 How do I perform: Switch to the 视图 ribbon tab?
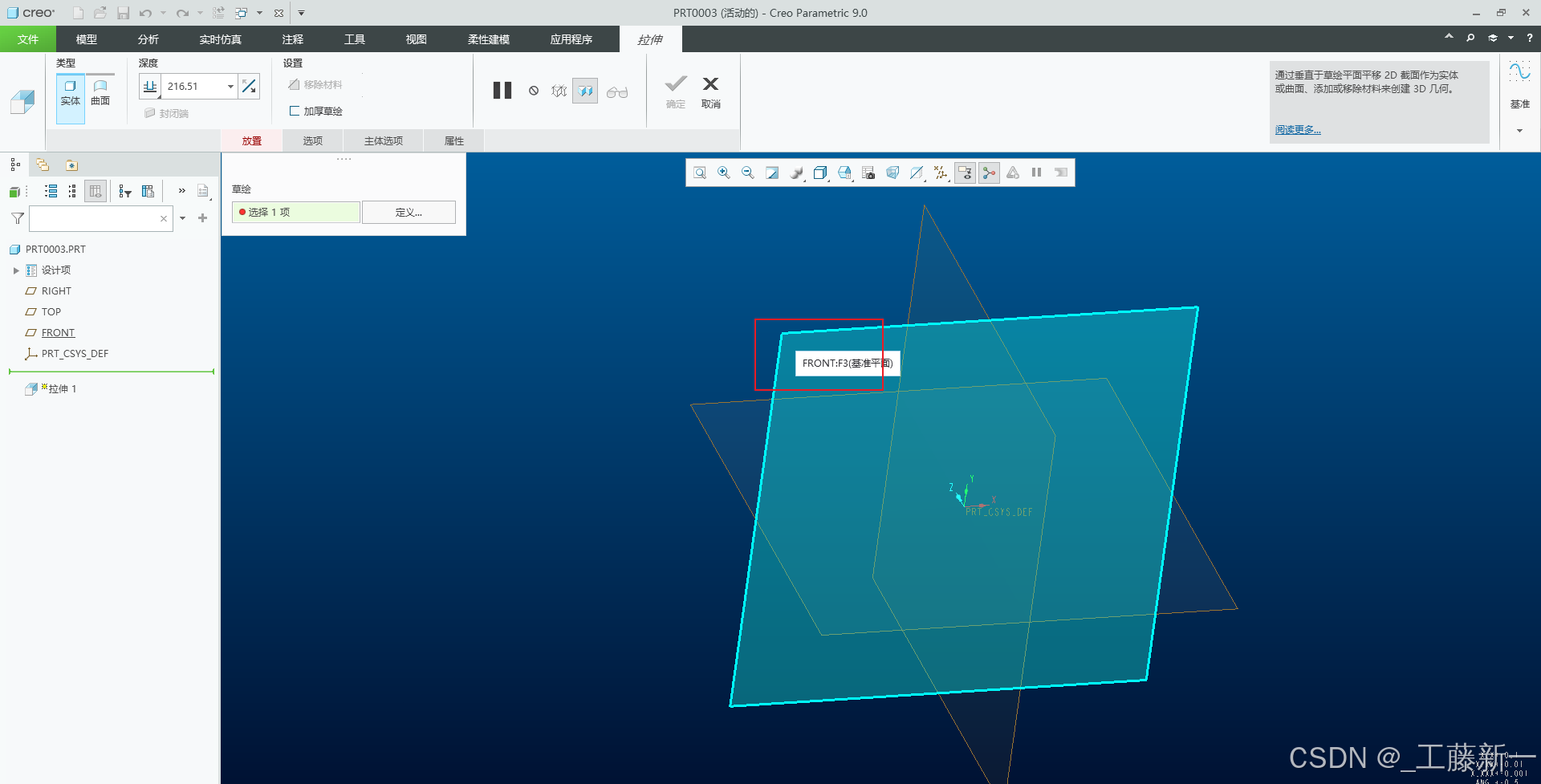click(416, 39)
